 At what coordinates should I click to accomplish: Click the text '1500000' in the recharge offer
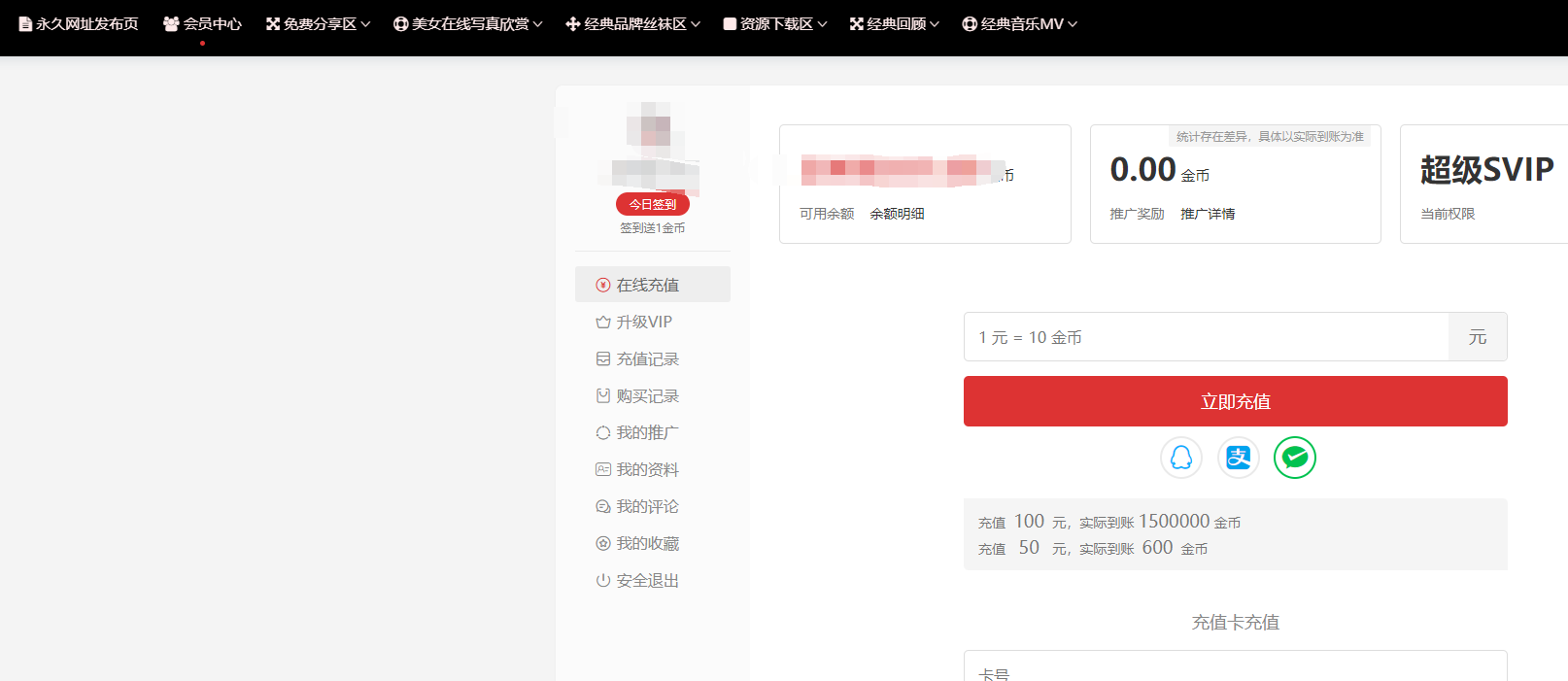1175,522
